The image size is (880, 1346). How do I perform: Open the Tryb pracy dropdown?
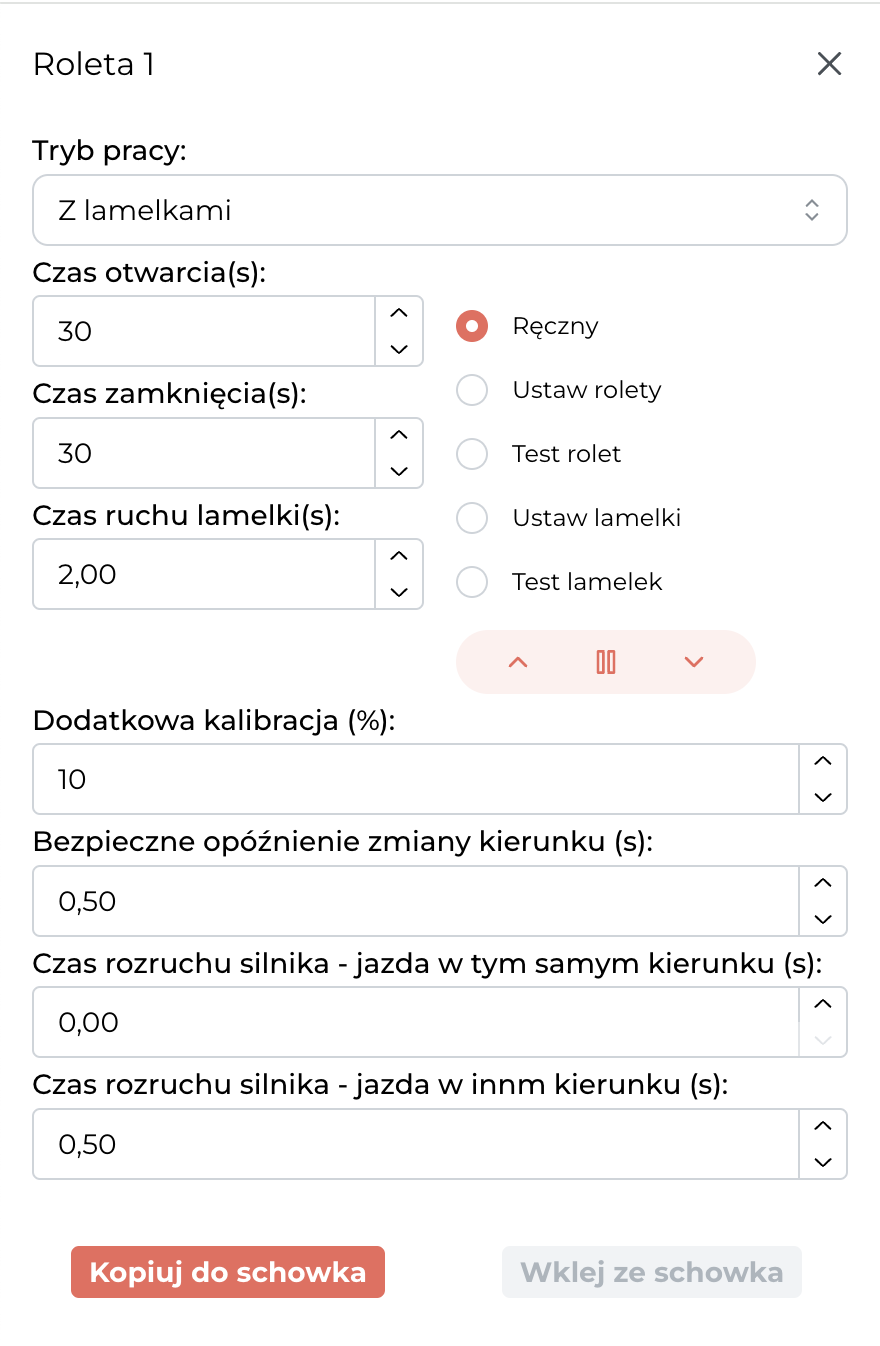[x=440, y=210]
